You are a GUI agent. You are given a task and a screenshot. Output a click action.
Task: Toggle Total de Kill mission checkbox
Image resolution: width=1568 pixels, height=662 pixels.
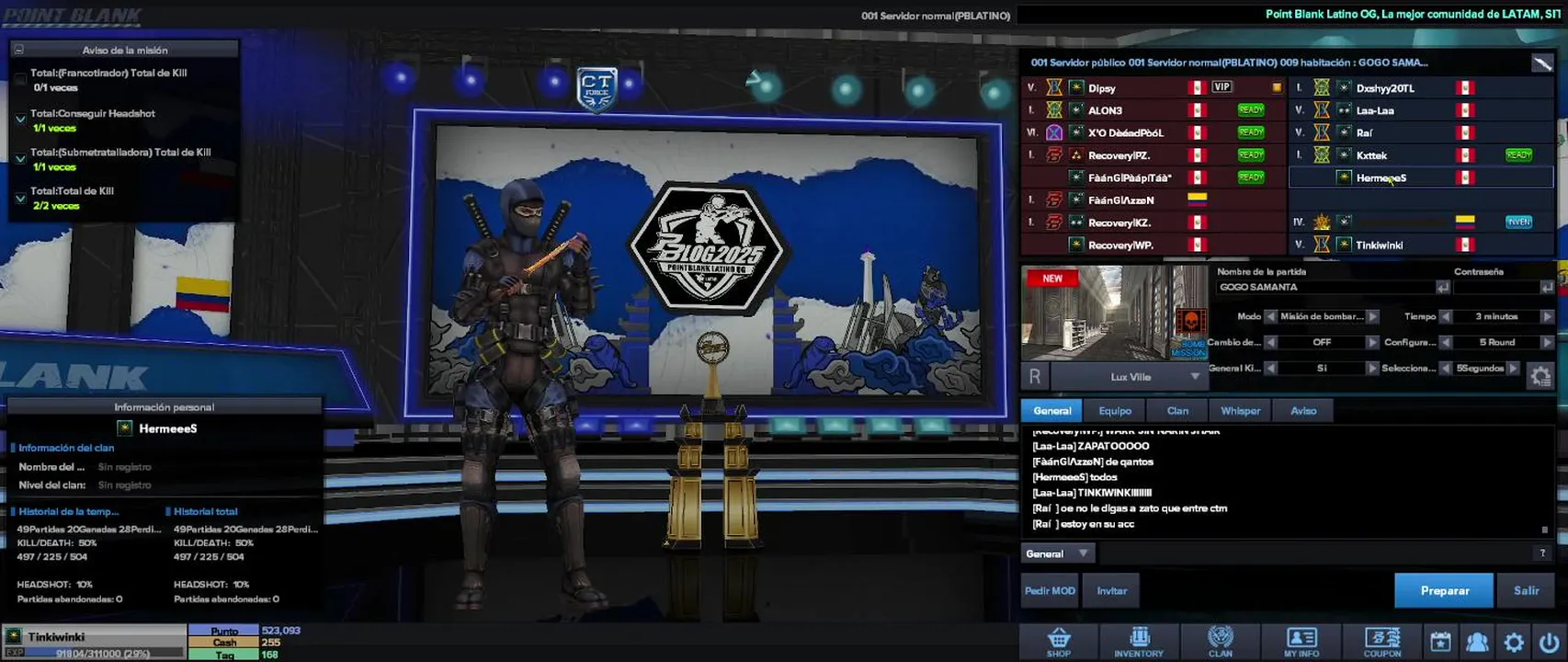20,198
